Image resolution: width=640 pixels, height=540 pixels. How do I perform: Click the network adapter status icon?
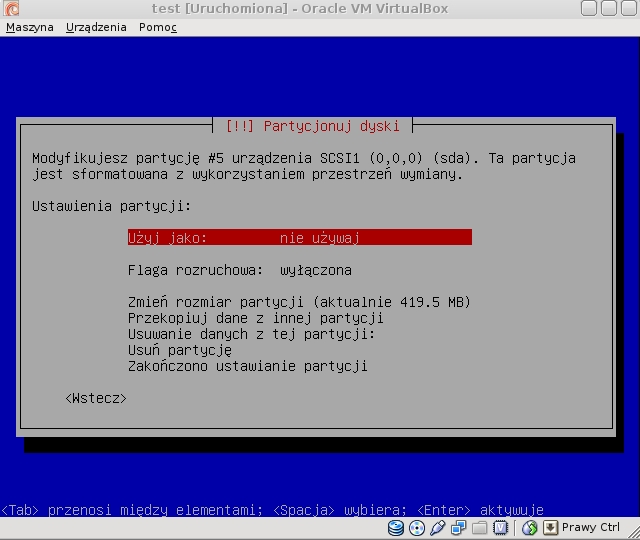point(459,527)
